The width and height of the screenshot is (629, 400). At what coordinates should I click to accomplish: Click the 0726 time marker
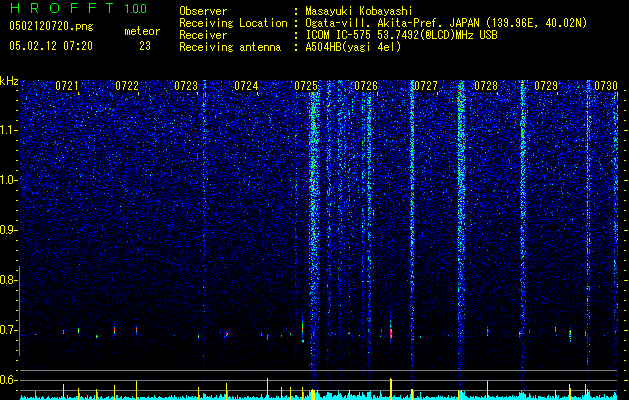pyautogui.click(x=366, y=86)
